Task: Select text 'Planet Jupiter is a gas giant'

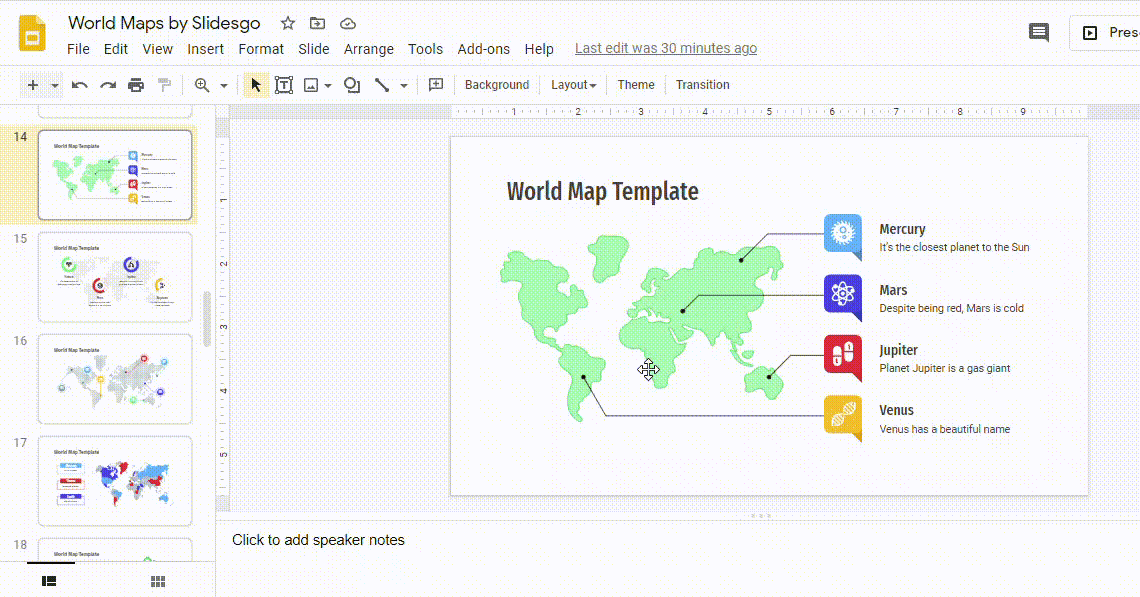Action: 944,368
